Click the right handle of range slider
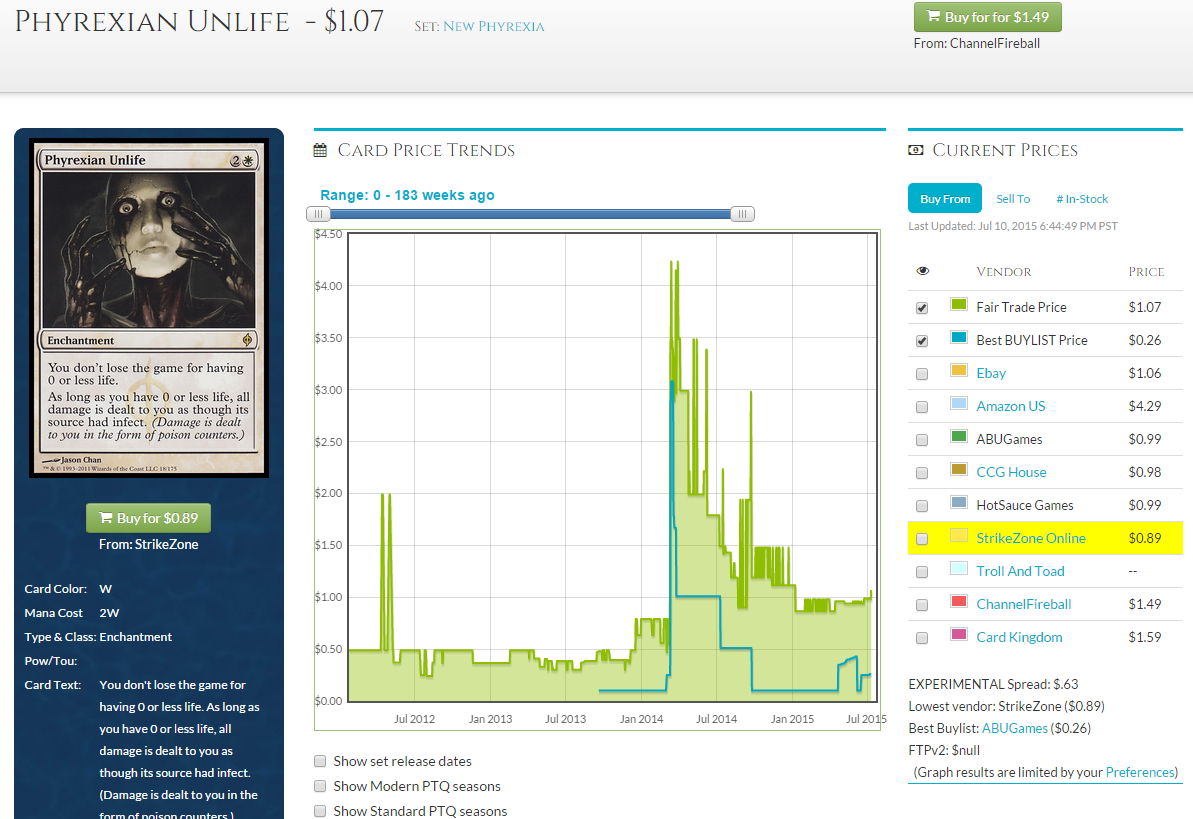Viewport: 1193px width, 819px height. pyautogui.click(x=742, y=215)
